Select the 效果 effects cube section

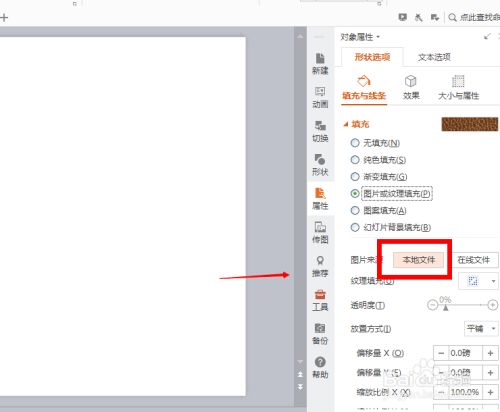point(411,88)
